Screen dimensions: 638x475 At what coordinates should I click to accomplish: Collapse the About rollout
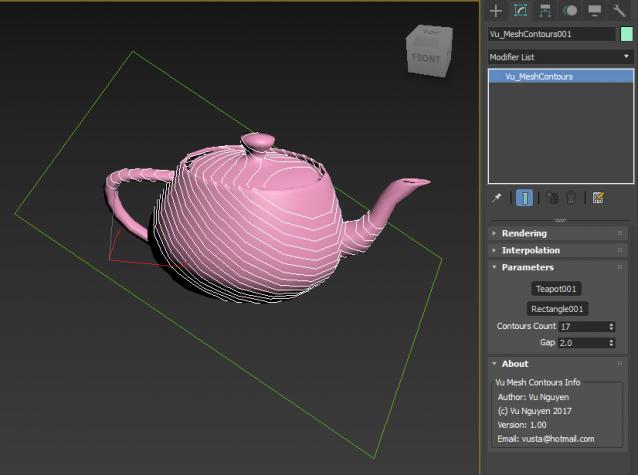click(x=515, y=364)
